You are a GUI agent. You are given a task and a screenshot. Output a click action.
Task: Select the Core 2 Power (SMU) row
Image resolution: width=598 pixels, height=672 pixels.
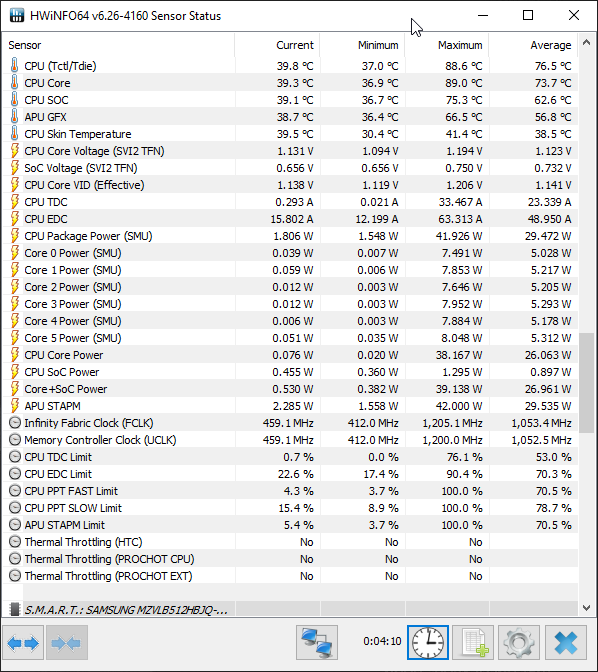tap(290, 287)
